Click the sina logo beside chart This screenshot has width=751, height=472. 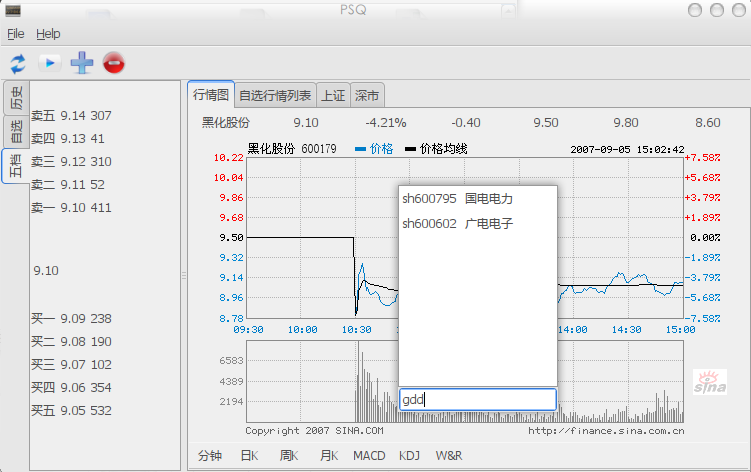point(710,382)
